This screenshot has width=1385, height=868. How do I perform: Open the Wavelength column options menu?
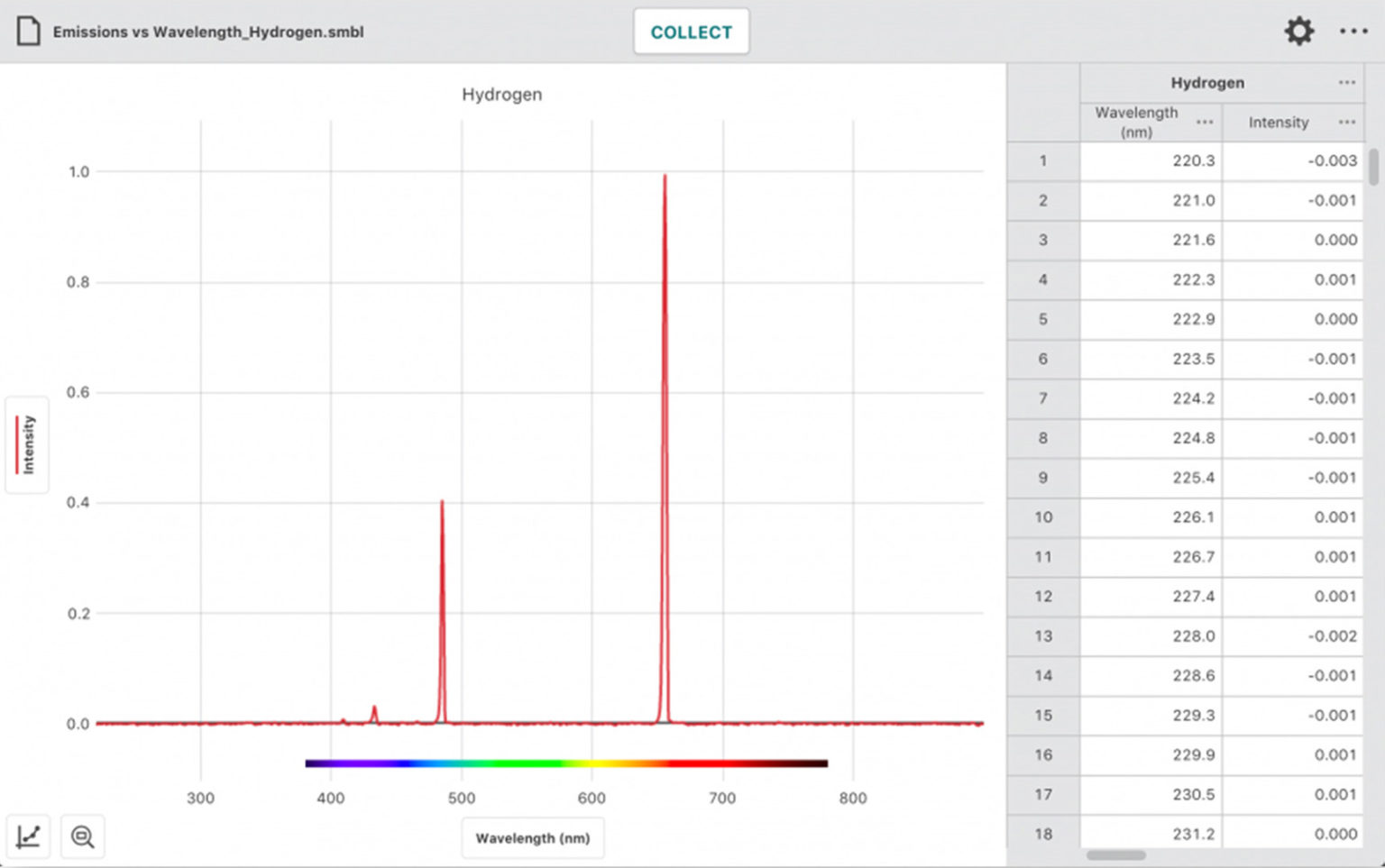[1205, 123]
